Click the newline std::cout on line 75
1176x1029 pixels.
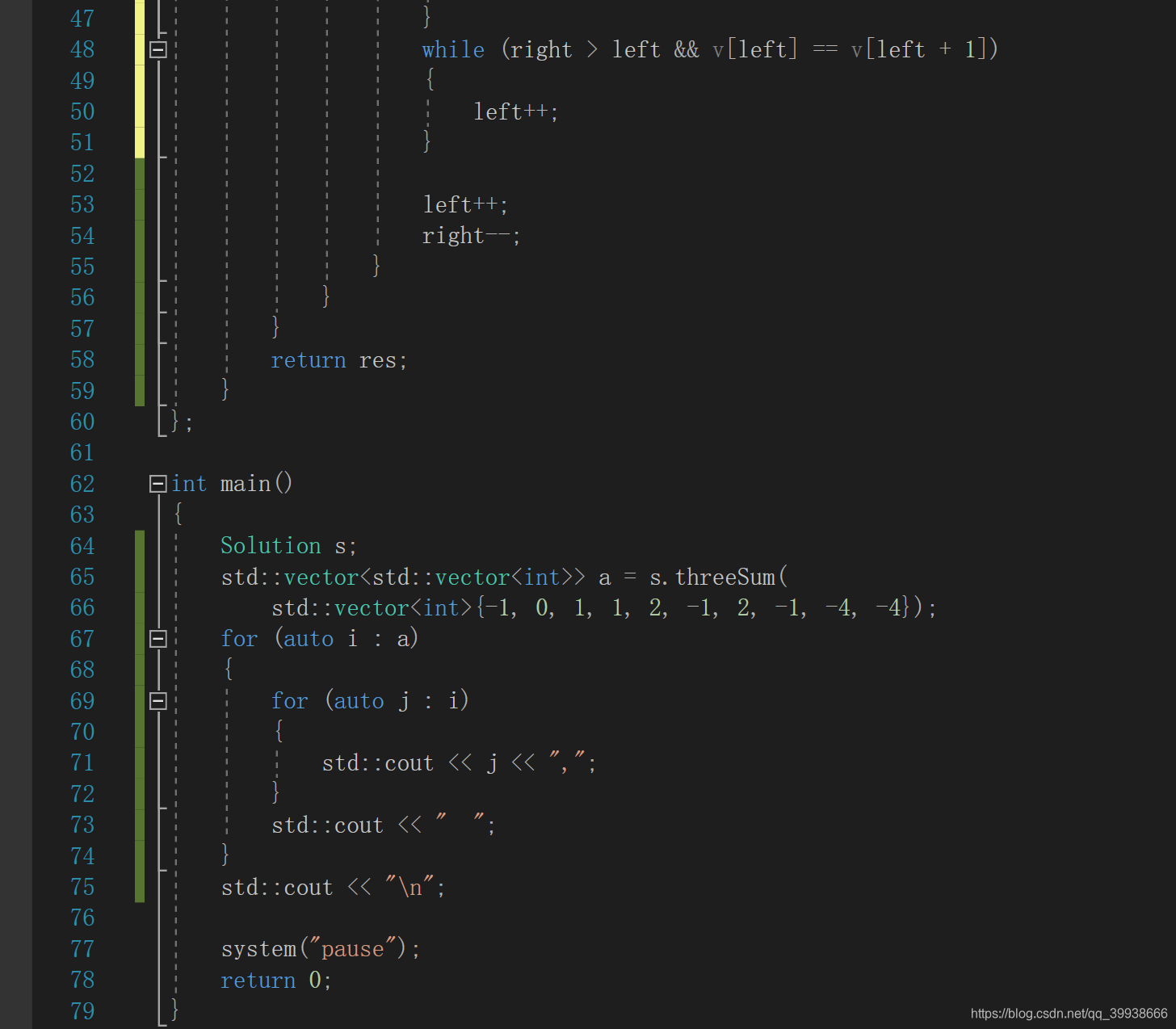(333, 888)
